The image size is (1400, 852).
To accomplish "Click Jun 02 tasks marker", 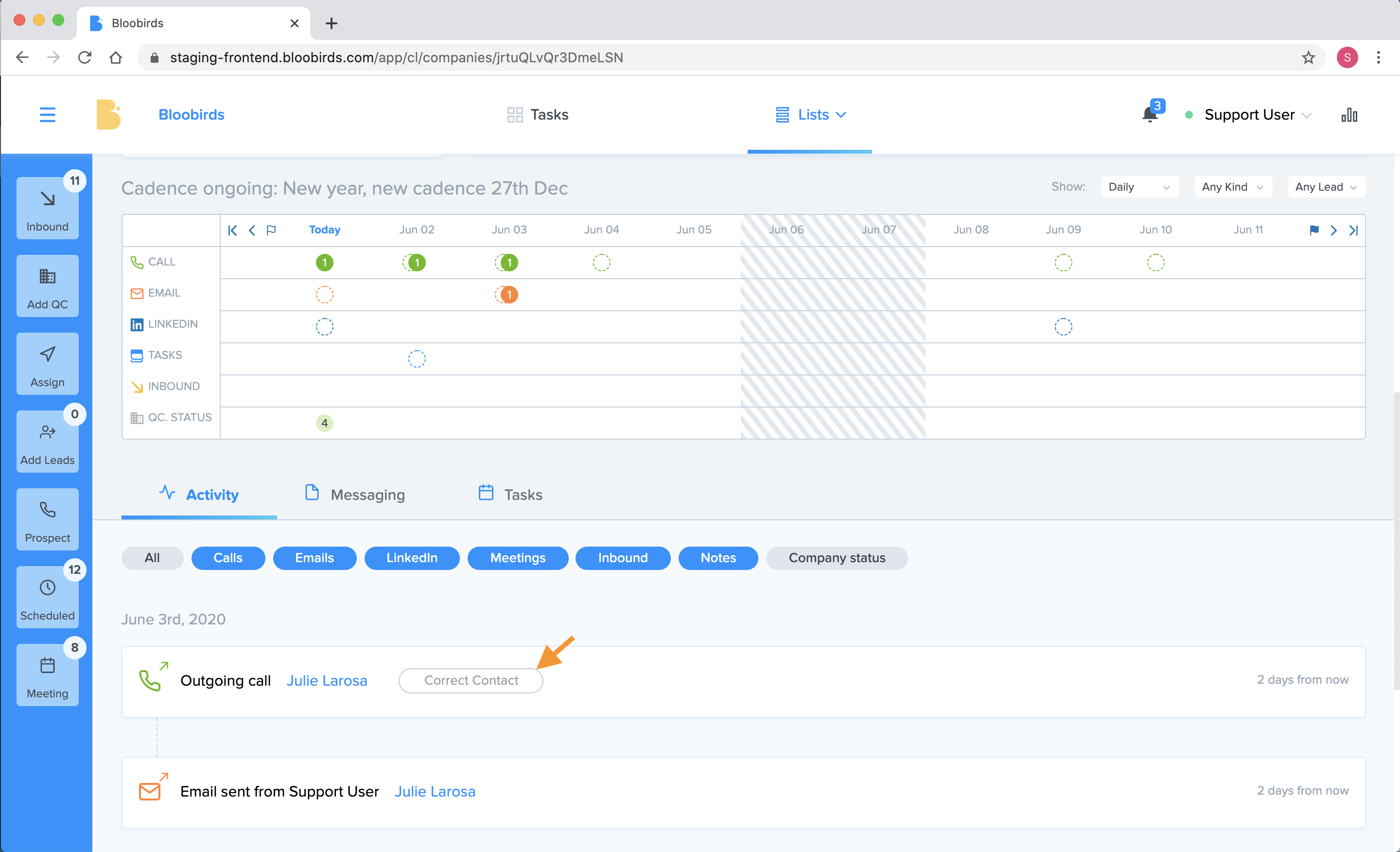I will click(417, 358).
